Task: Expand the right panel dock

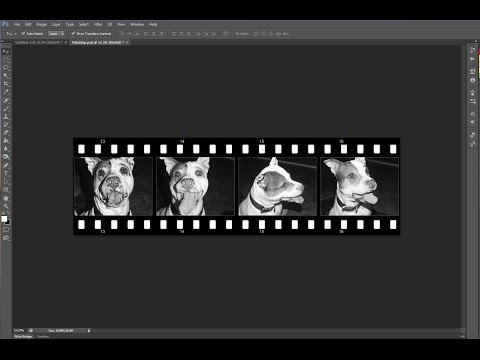Action: point(476,41)
